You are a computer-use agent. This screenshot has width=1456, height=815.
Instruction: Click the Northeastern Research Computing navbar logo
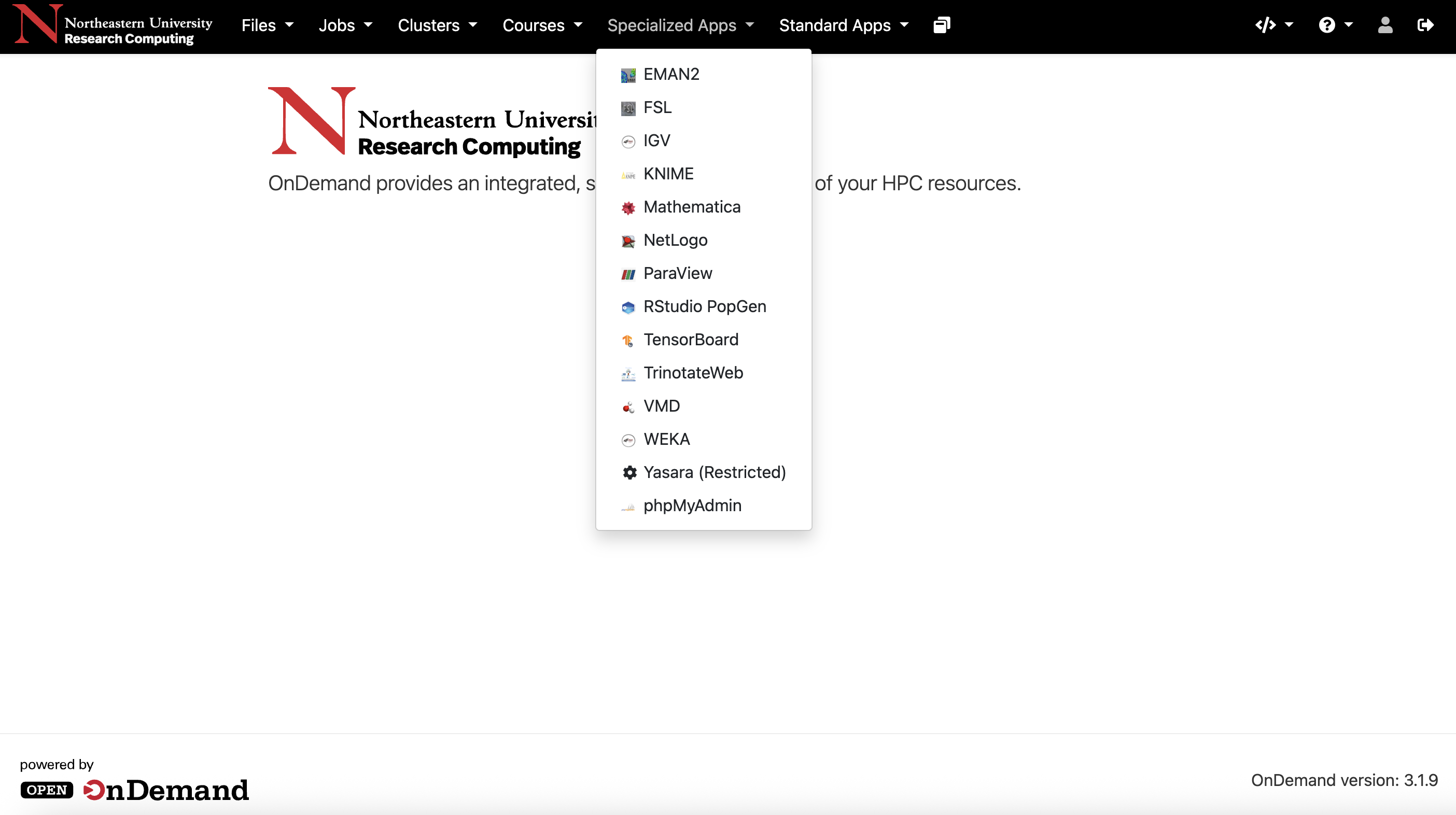(x=113, y=25)
